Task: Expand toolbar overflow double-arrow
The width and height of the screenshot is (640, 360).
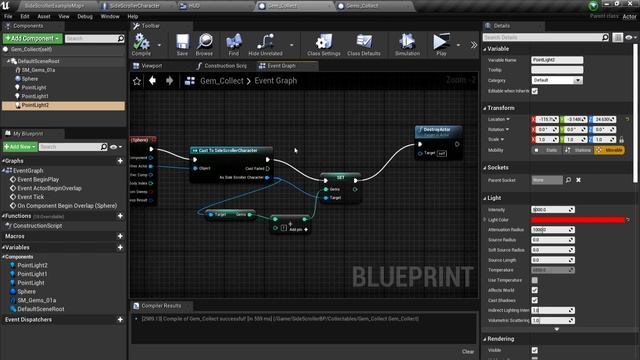Action: [473, 45]
